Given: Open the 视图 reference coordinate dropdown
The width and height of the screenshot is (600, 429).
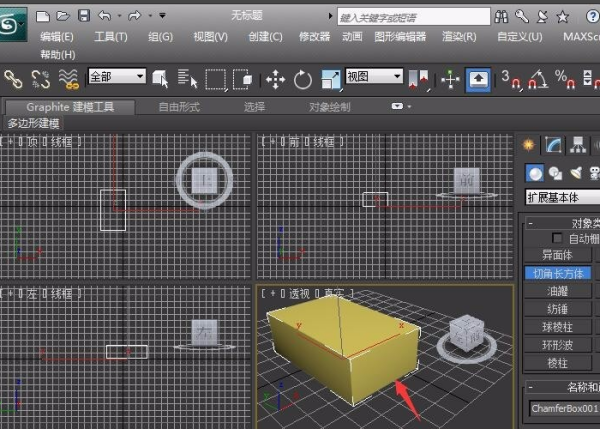Looking at the screenshot, I should pos(374,76).
